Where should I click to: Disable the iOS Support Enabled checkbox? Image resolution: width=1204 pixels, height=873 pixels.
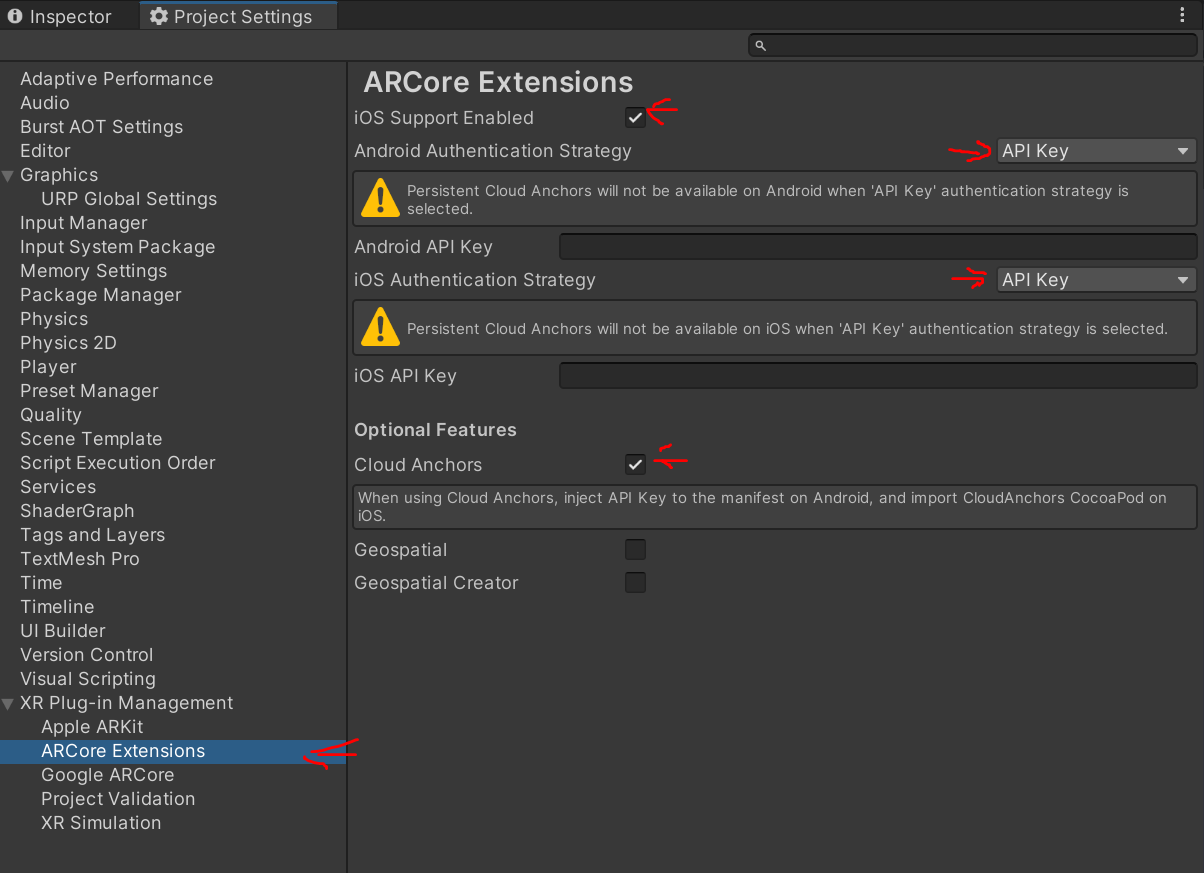pyautogui.click(x=635, y=118)
